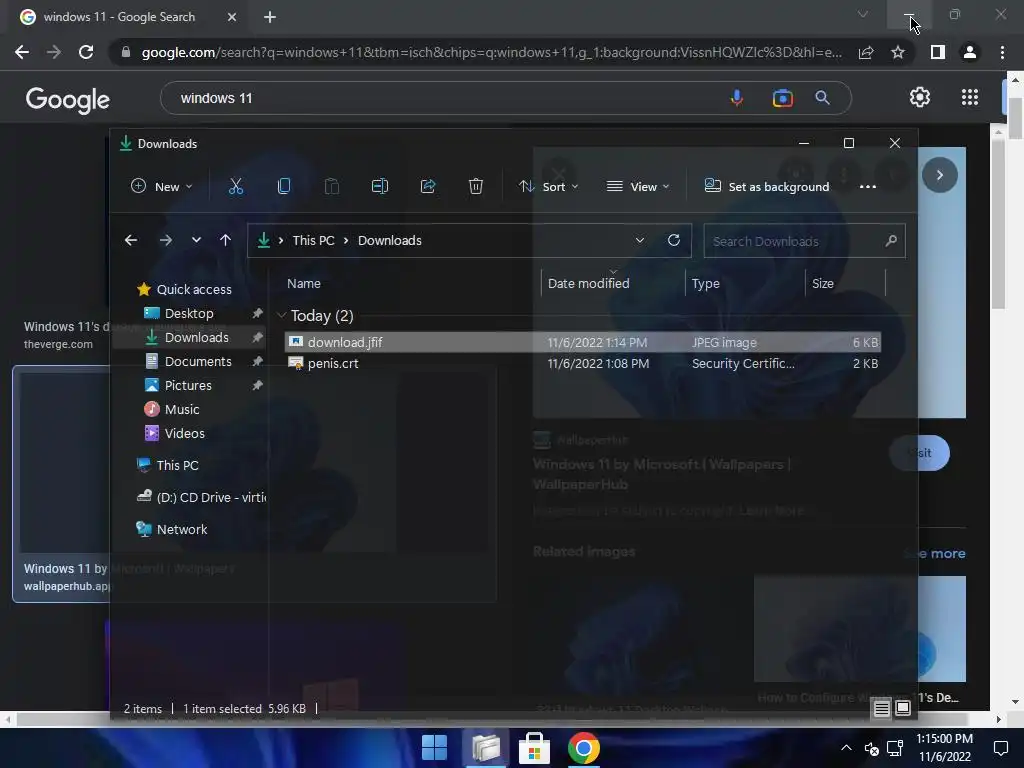Viewport: 1024px width, 768px height.
Task: Open the Windows Start menu
Action: 434,748
